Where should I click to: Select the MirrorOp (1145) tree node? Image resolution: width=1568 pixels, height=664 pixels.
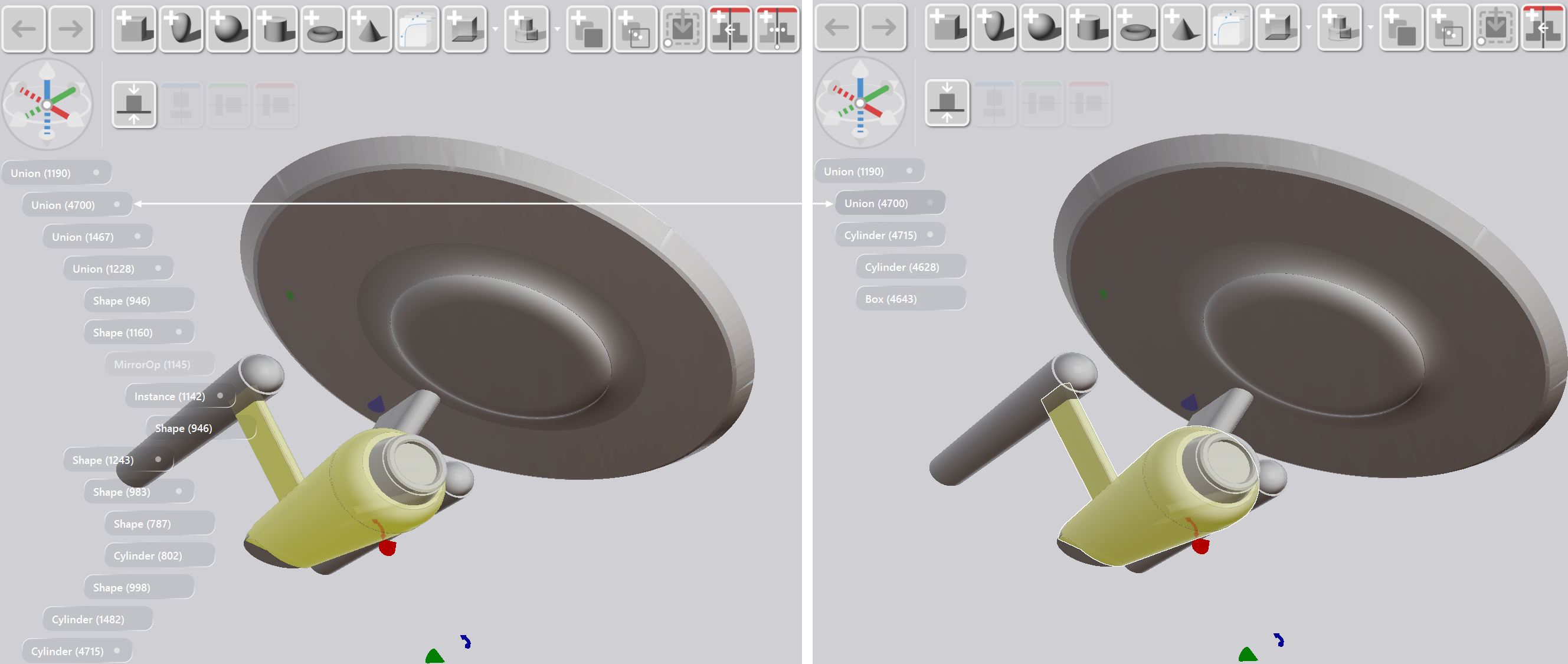(x=159, y=364)
